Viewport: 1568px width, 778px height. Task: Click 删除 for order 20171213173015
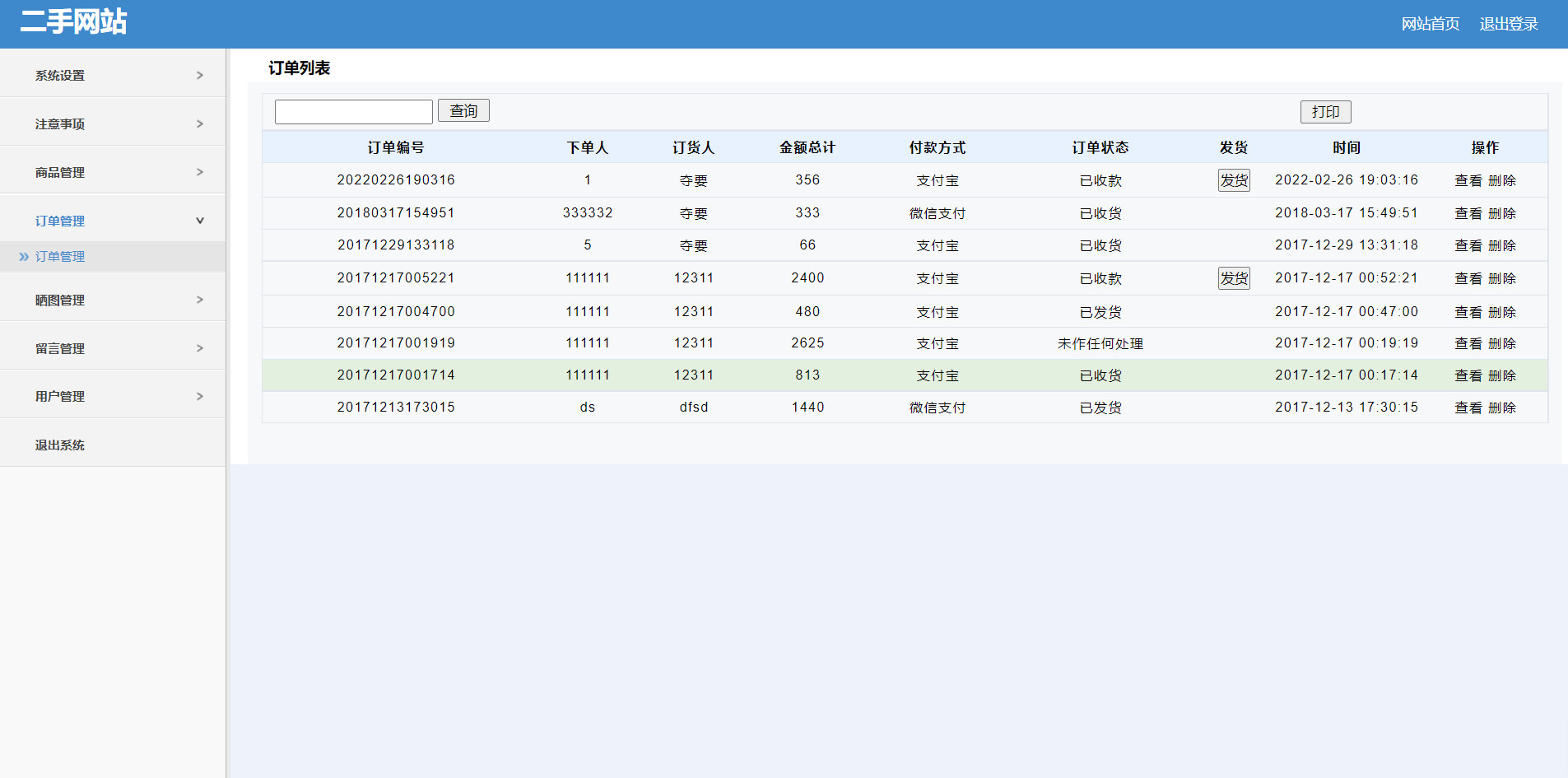coord(1502,408)
